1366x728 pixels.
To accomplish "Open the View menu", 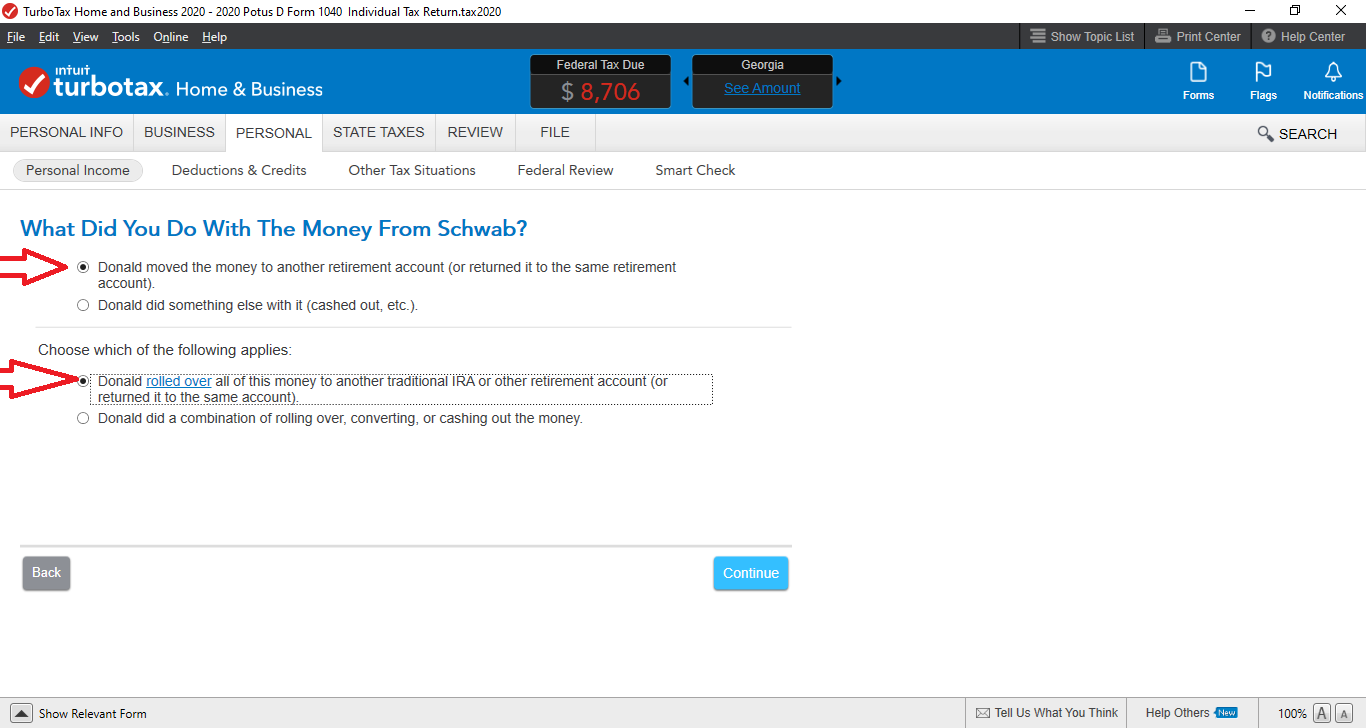I will point(86,37).
